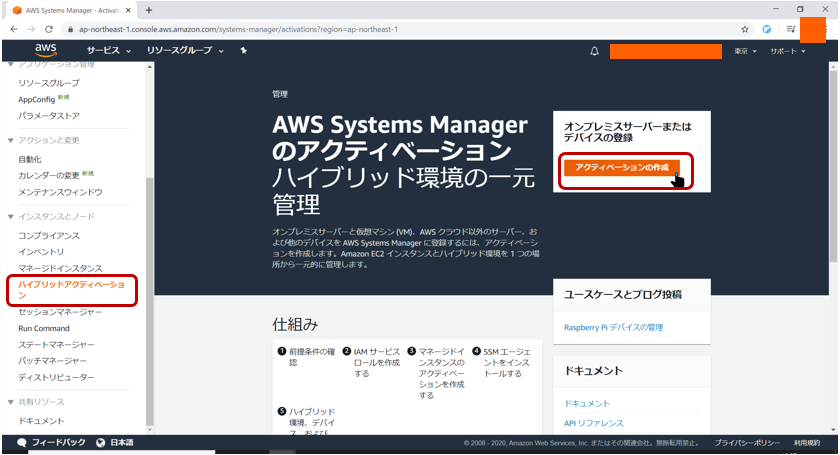Open the notifications bell icon
840x455 pixels.
(x=594, y=51)
